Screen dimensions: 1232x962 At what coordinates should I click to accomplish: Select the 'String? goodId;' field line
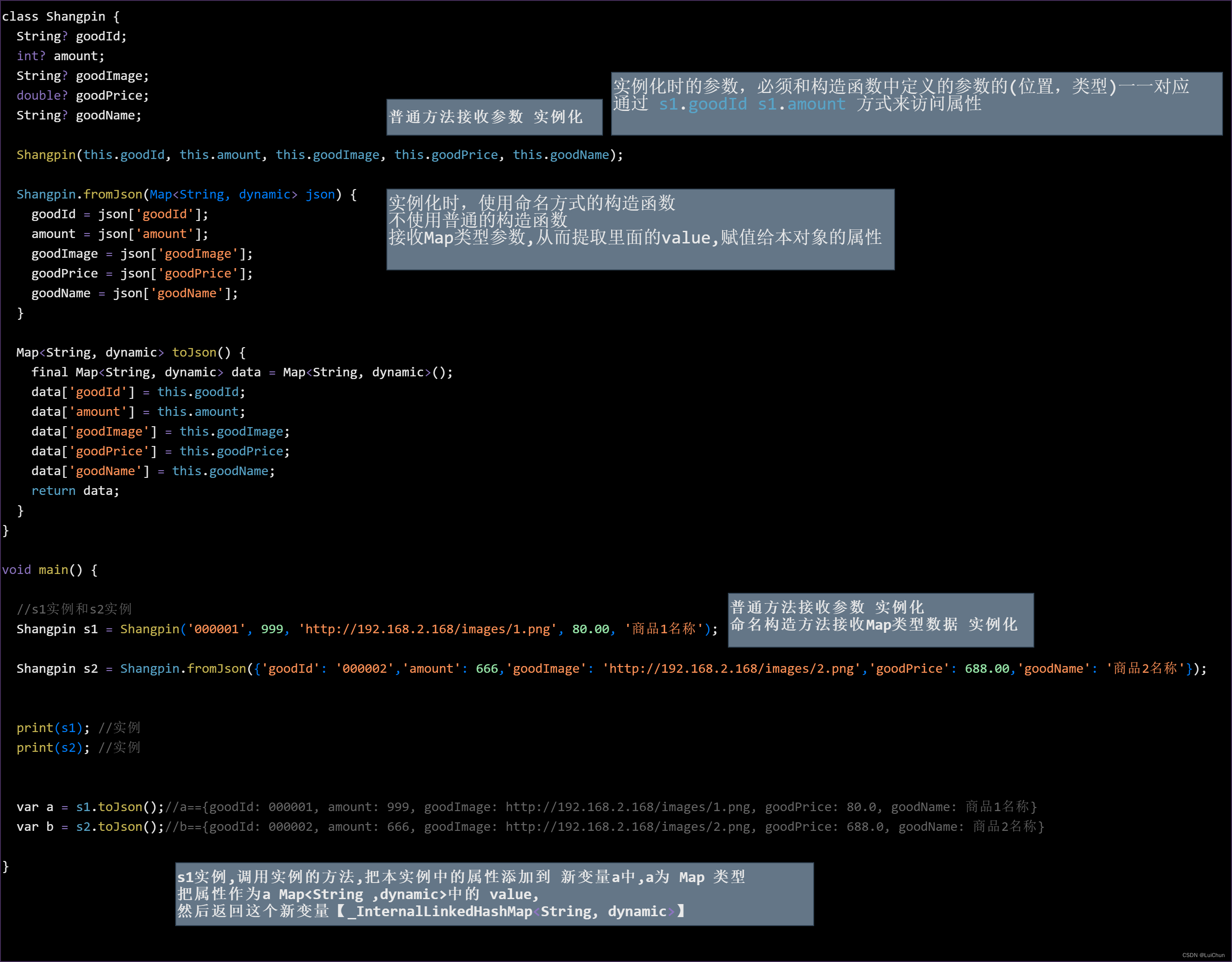71,36
